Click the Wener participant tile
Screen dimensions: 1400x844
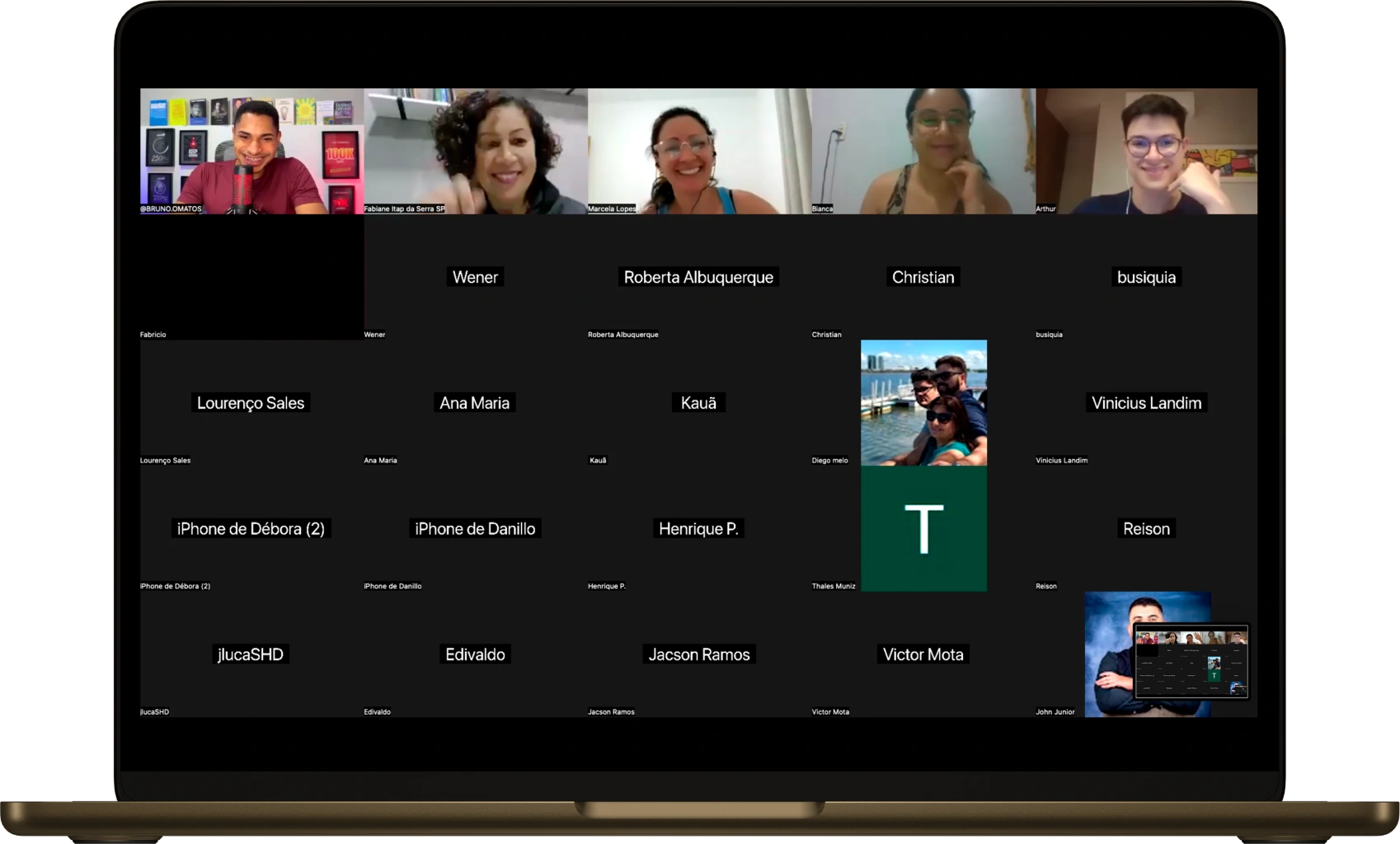pyautogui.click(x=476, y=277)
